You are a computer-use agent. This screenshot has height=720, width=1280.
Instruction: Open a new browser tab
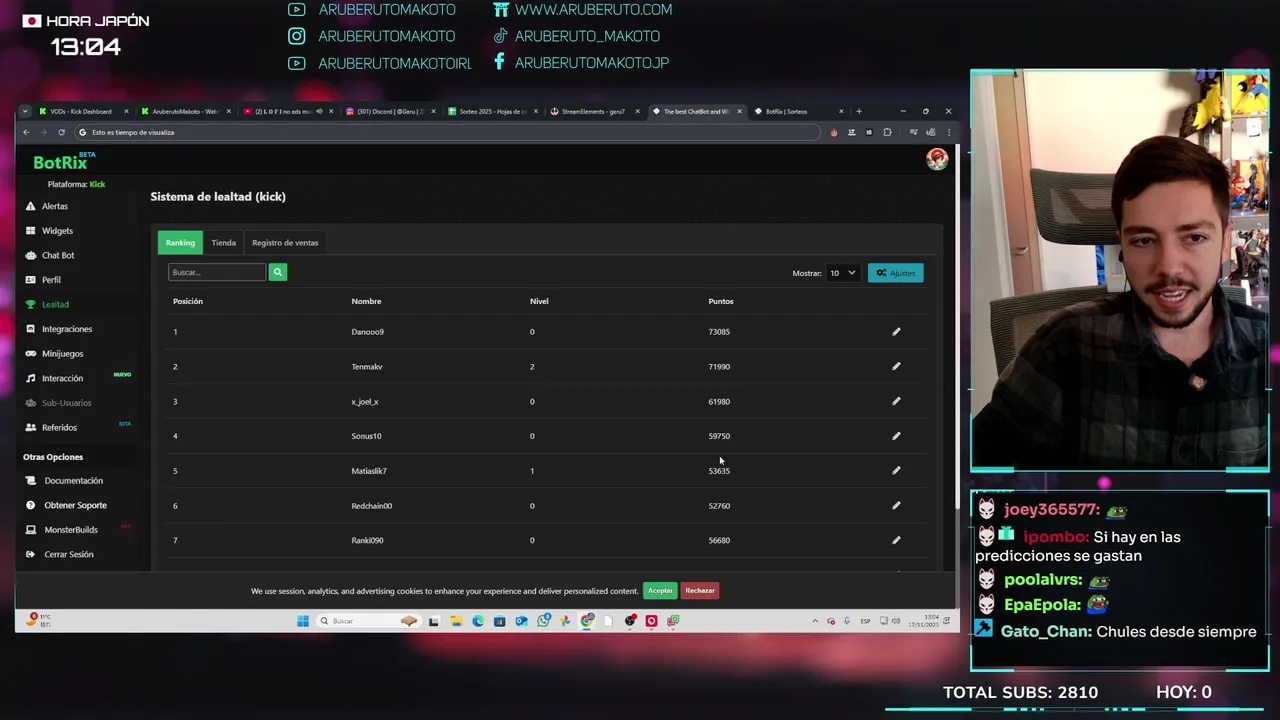coord(858,111)
